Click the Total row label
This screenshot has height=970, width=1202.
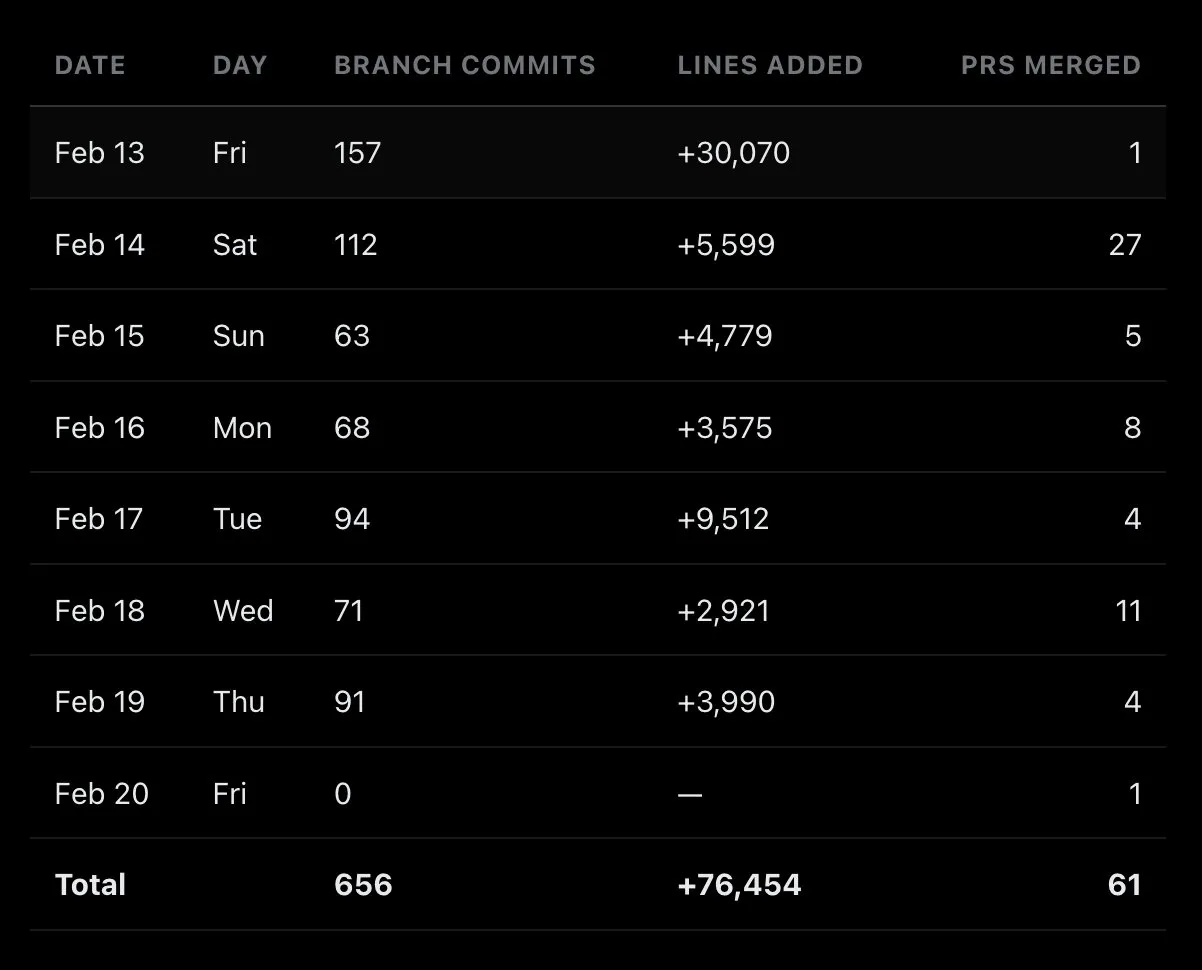[x=90, y=885]
